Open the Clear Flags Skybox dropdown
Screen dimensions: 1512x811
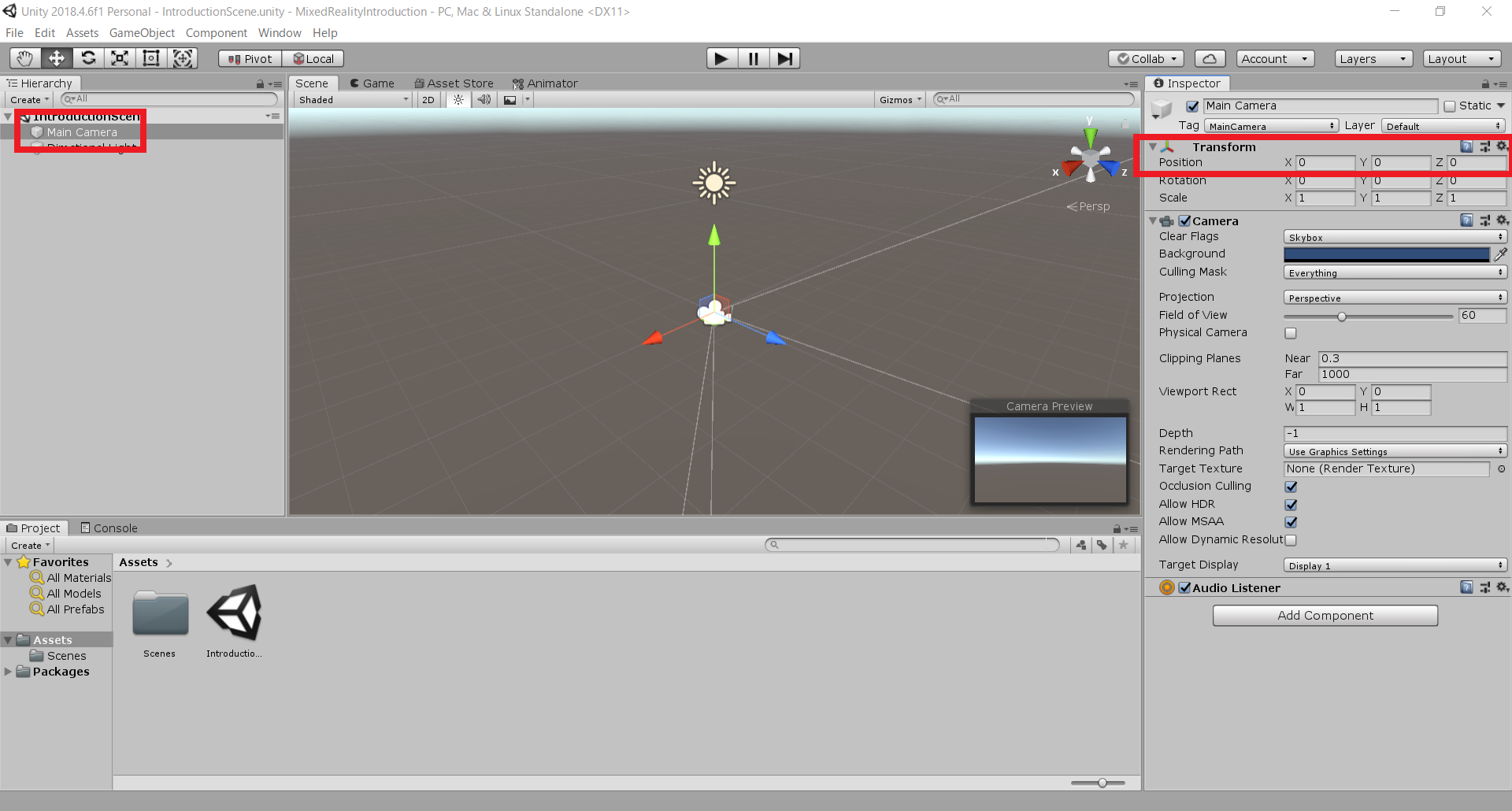1395,237
